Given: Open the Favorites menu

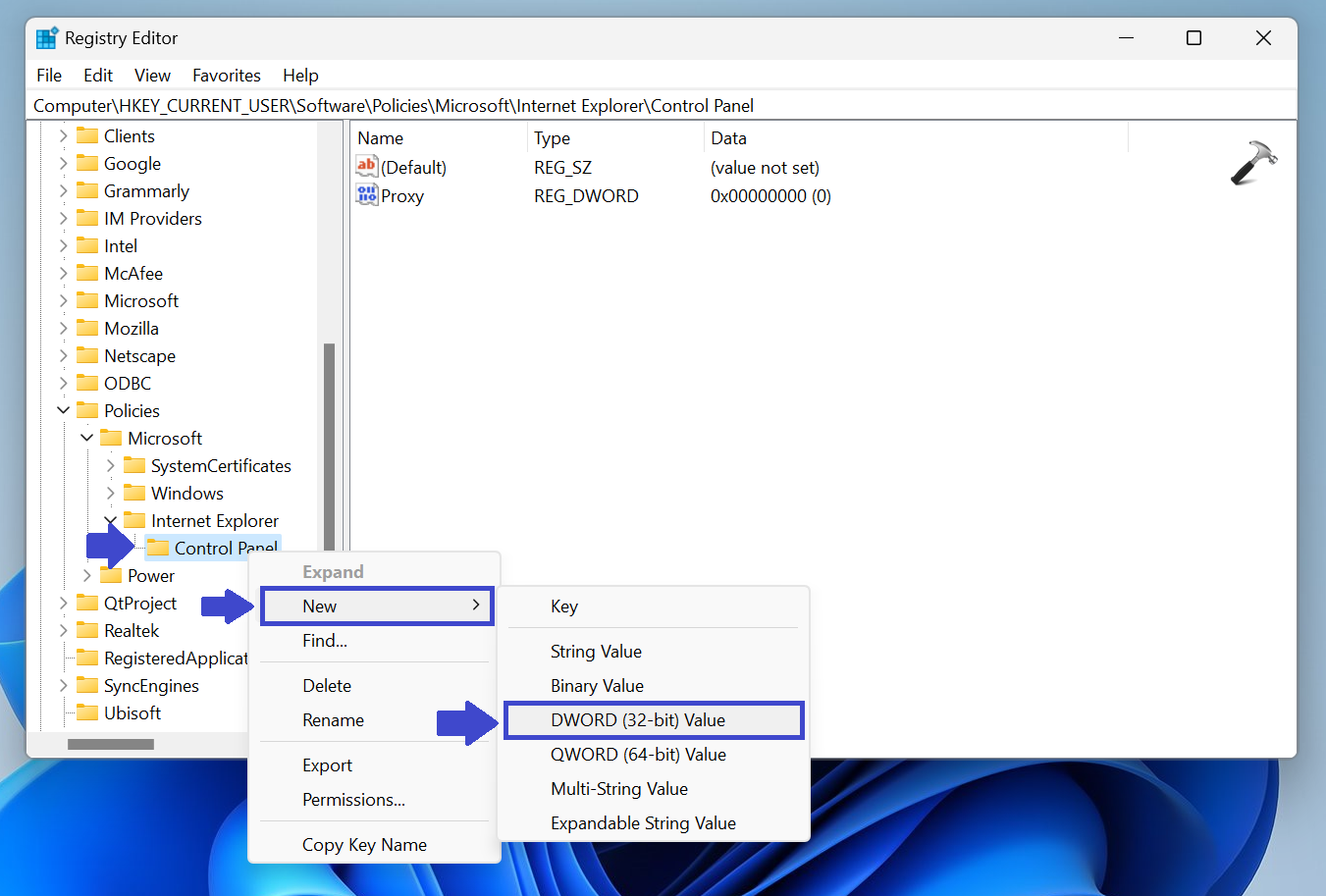Looking at the screenshot, I should tap(226, 76).
